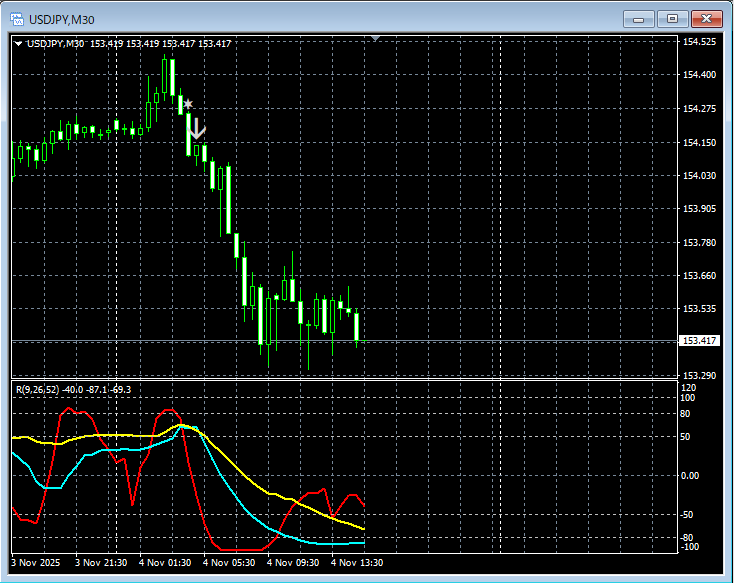Select the white down arrow signal

pyautogui.click(x=198, y=127)
